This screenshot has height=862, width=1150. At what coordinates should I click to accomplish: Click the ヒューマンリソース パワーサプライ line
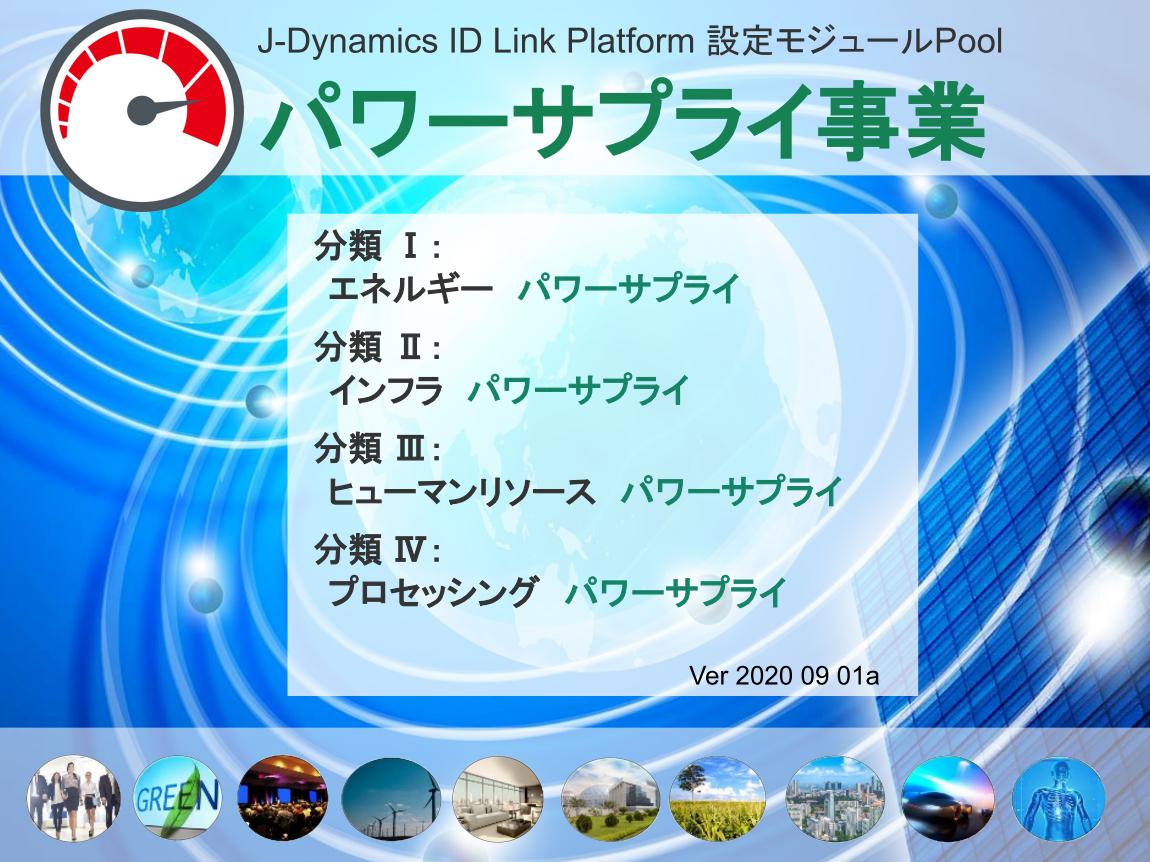584,491
